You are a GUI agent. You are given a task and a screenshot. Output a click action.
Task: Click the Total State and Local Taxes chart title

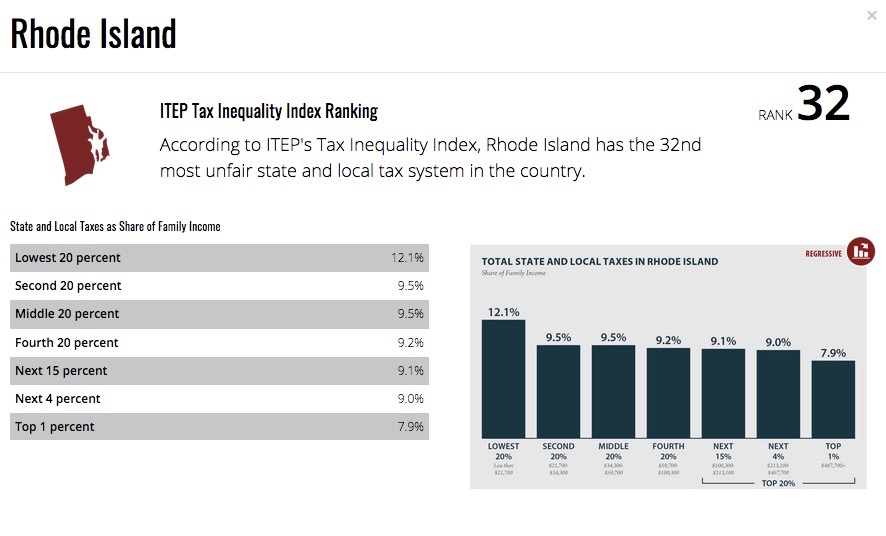coord(600,262)
